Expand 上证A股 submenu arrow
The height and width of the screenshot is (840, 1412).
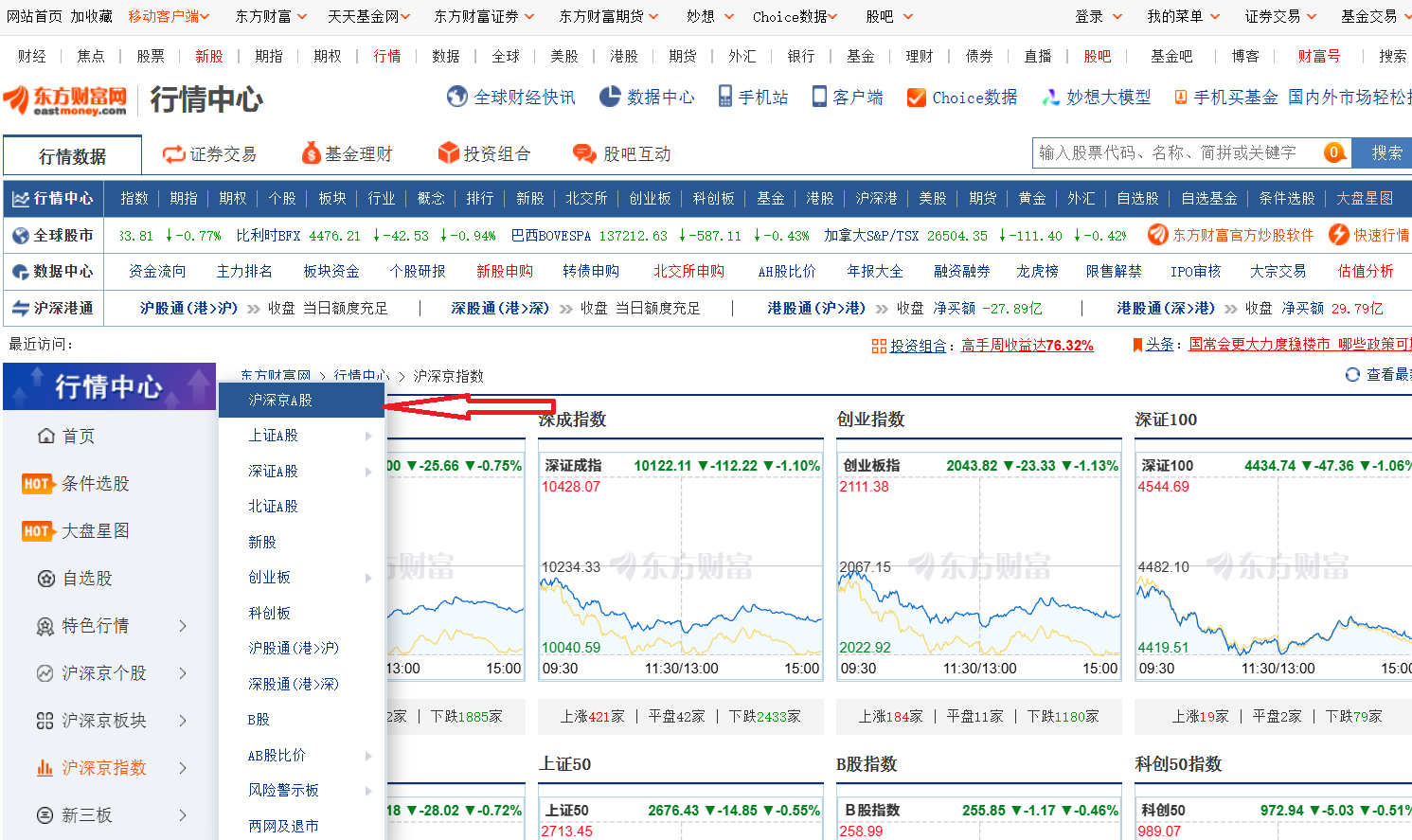coord(368,436)
